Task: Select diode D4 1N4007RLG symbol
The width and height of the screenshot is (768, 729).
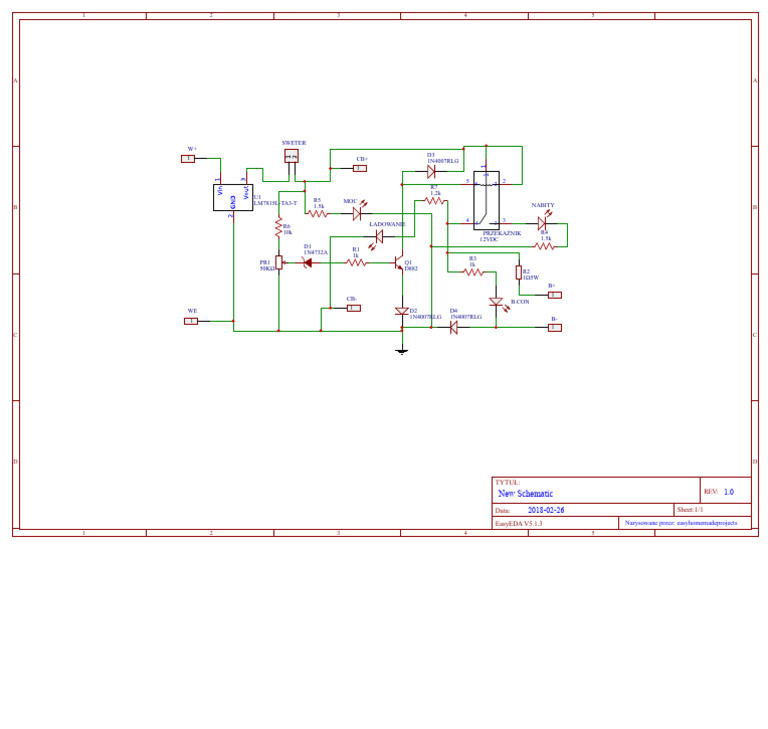Action: tap(454, 327)
